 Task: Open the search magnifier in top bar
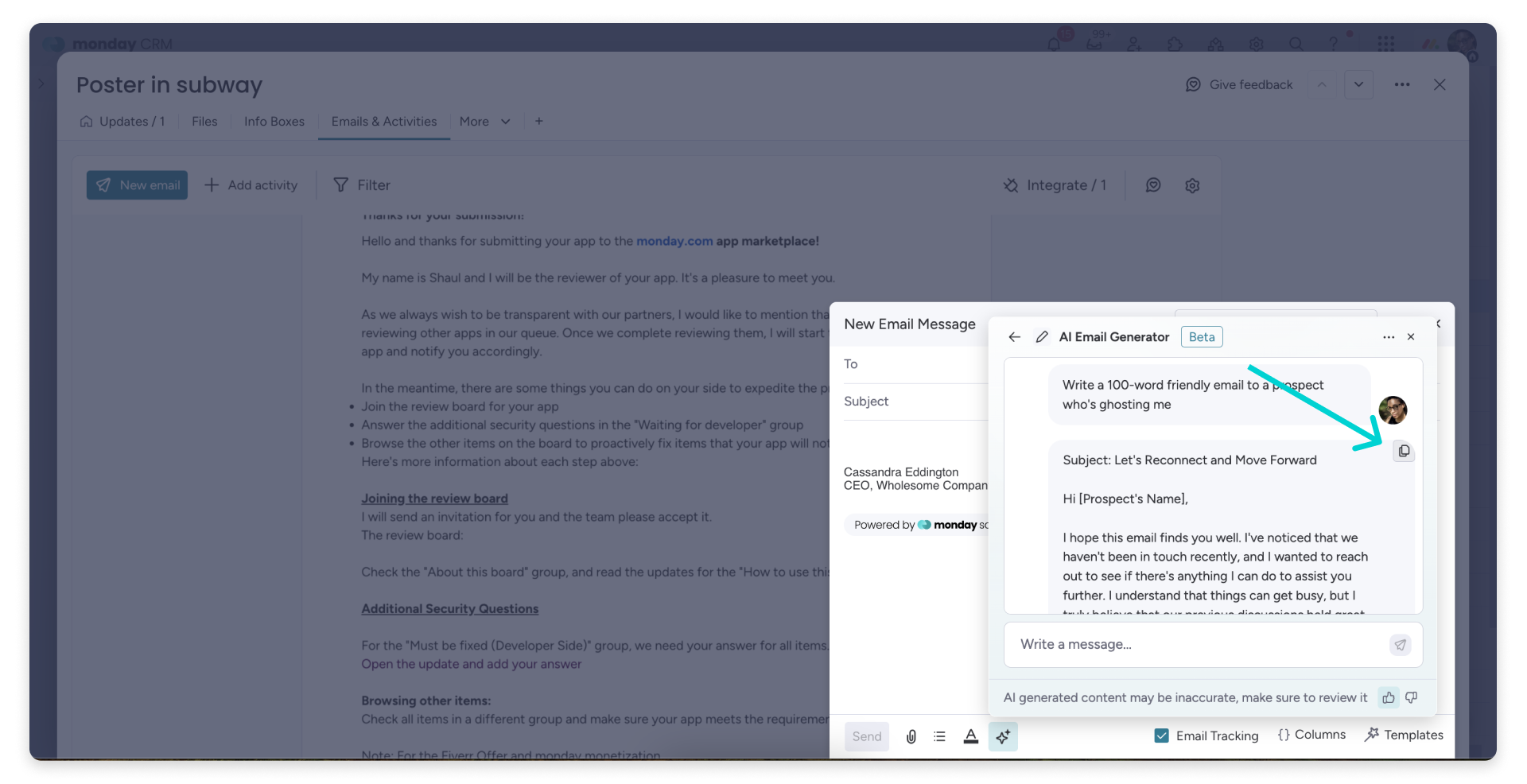tap(1296, 44)
